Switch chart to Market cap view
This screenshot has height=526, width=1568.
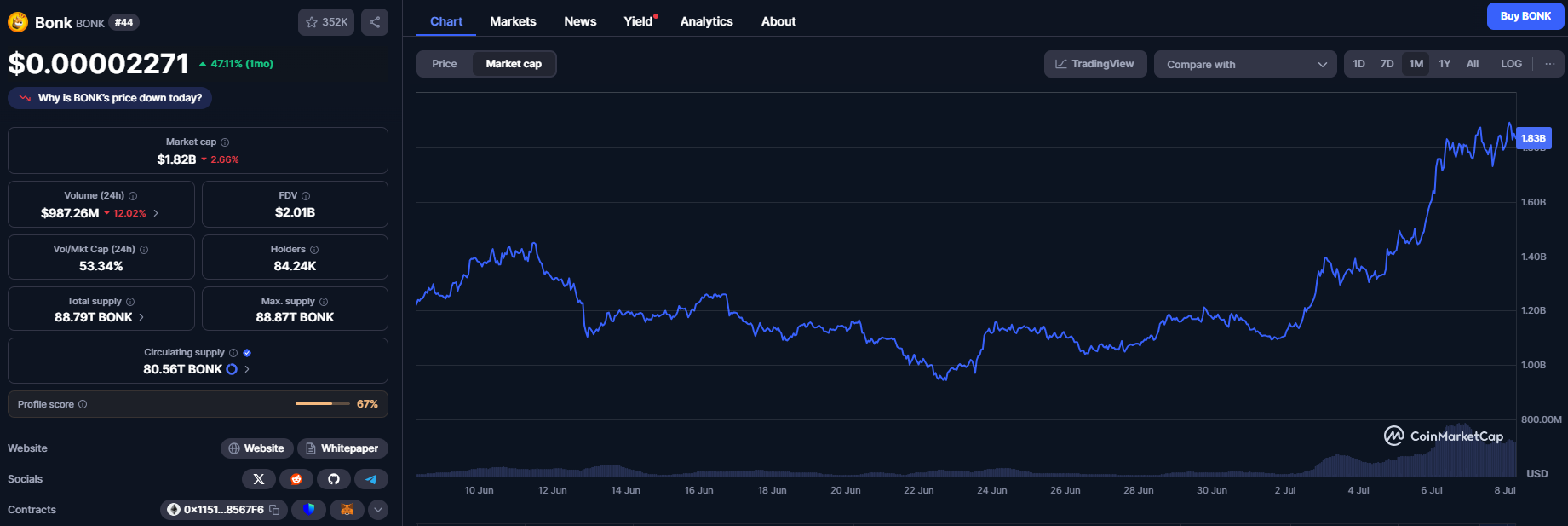514,64
